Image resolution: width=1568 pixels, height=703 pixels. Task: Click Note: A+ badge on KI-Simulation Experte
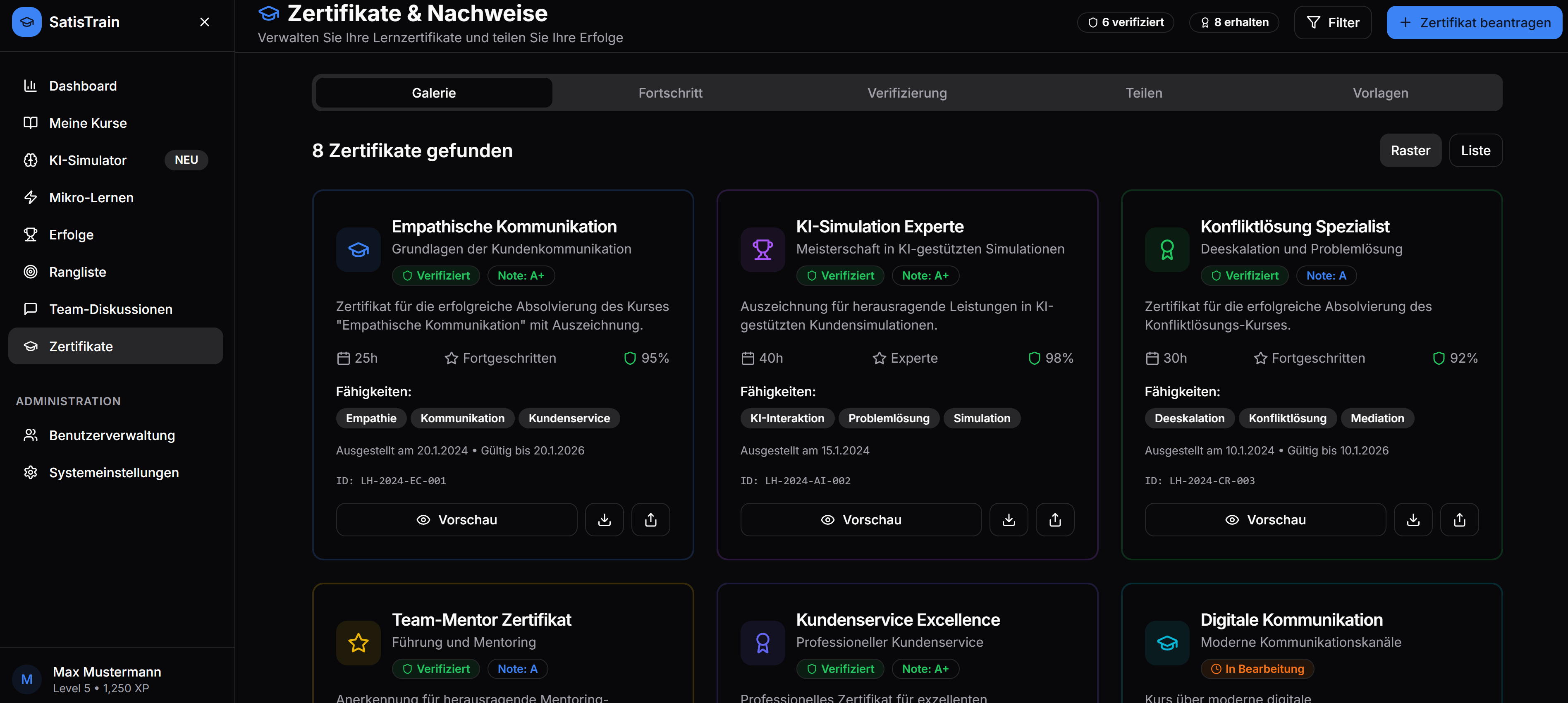(x=925, y=276)
